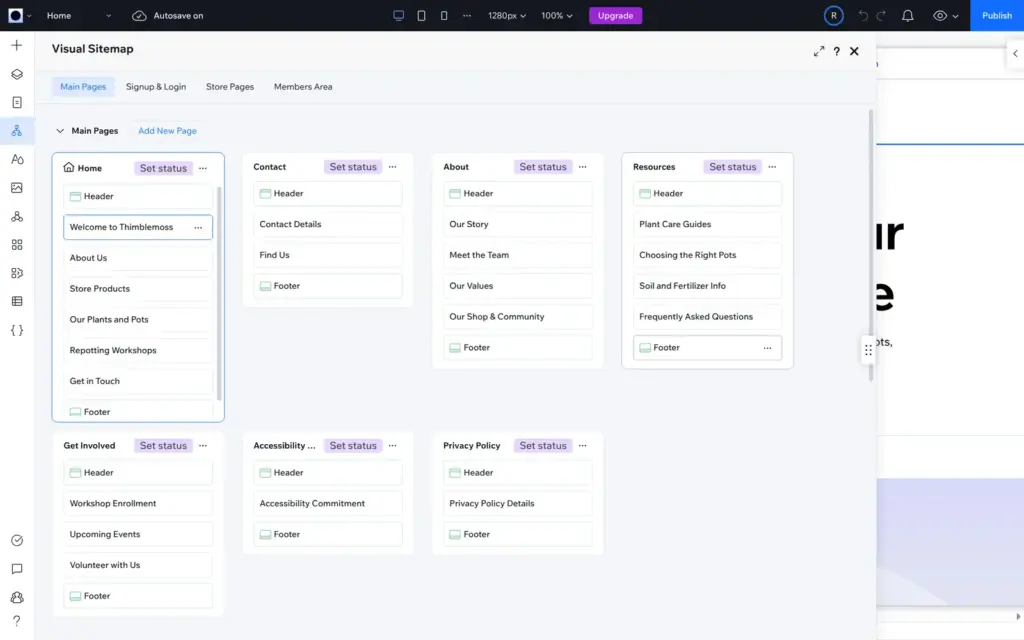This screenshot has height=640, width=1024.
Task: Click the Upgrade button
Action: click(615, 16)
